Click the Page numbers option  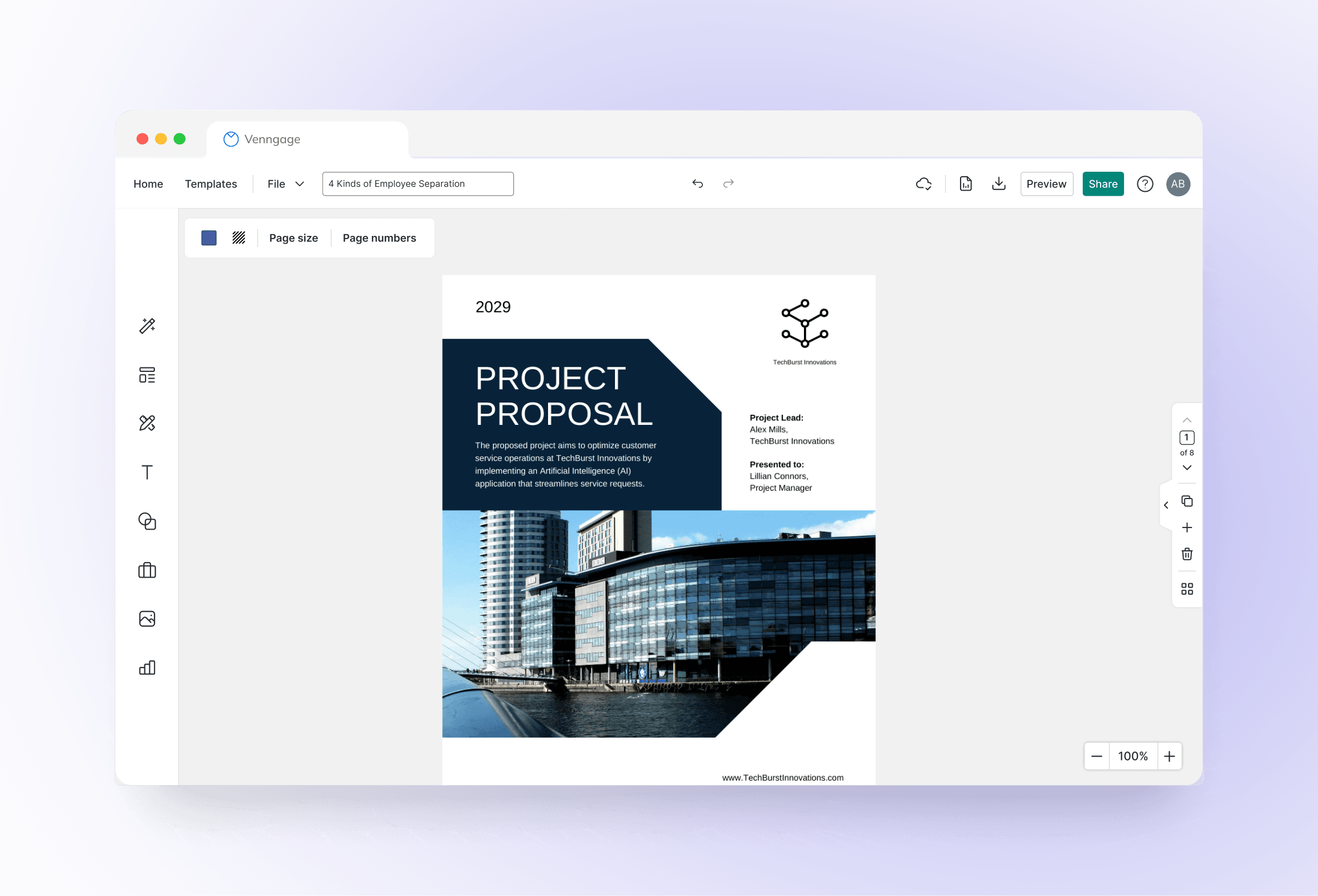point(380,238)
